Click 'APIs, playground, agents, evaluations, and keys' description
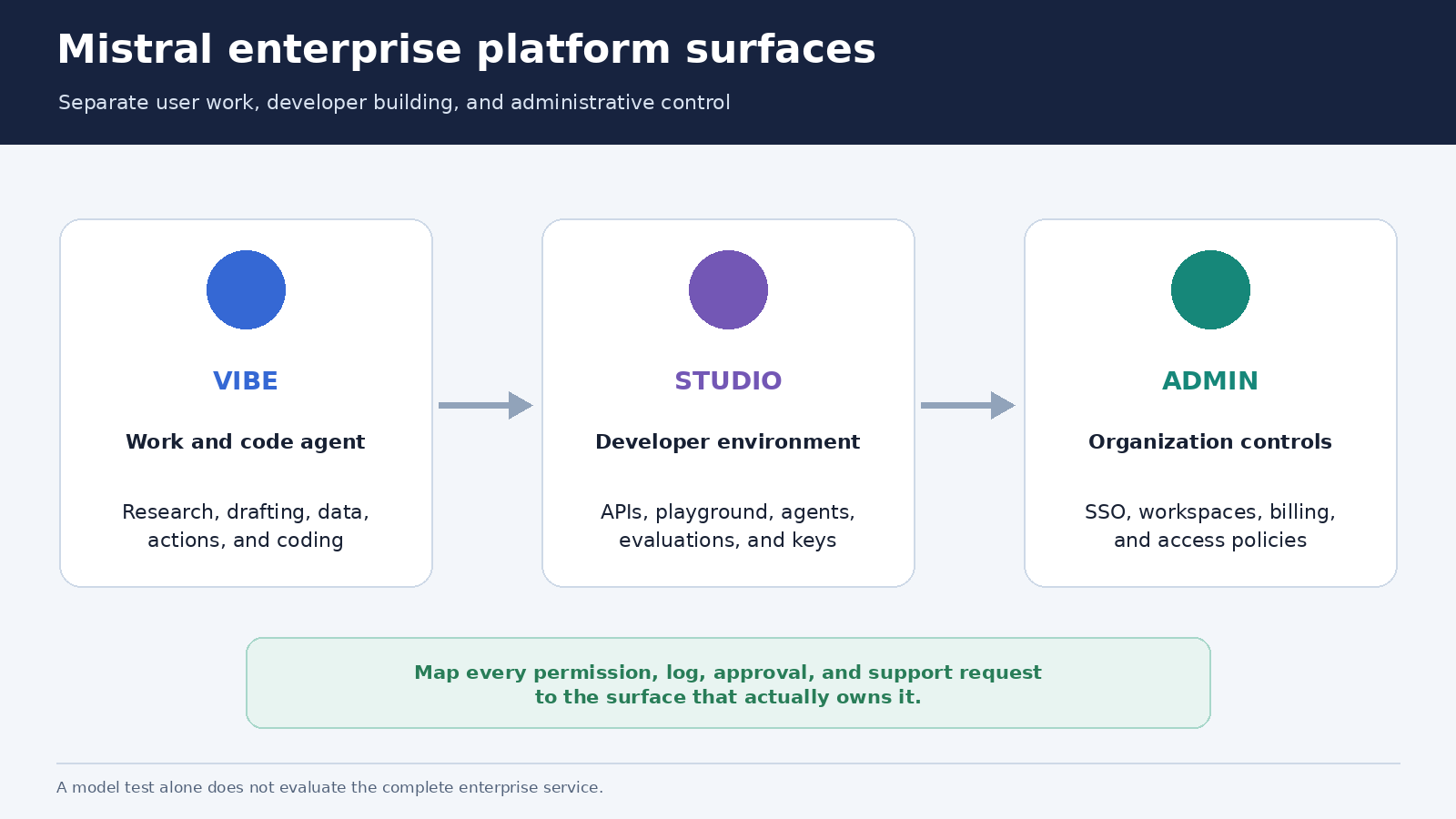 coord(728,526)
